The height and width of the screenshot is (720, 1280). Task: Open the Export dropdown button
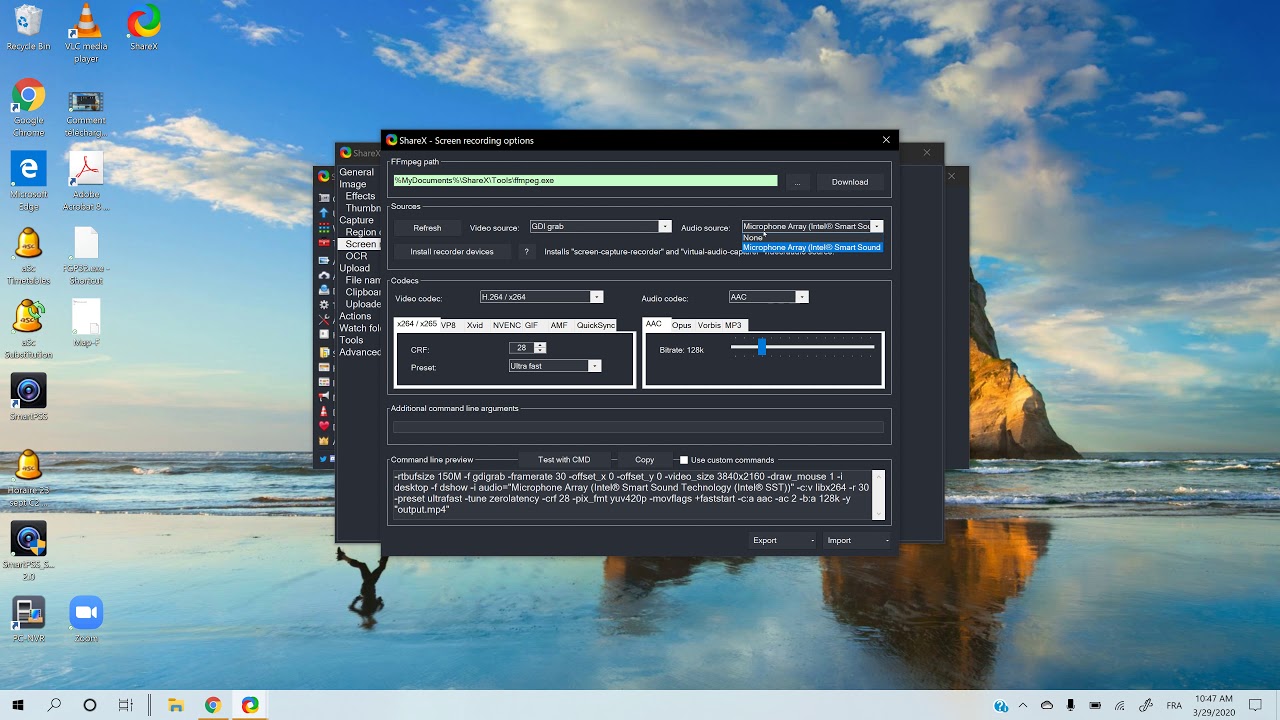click(x=783, y=540)
